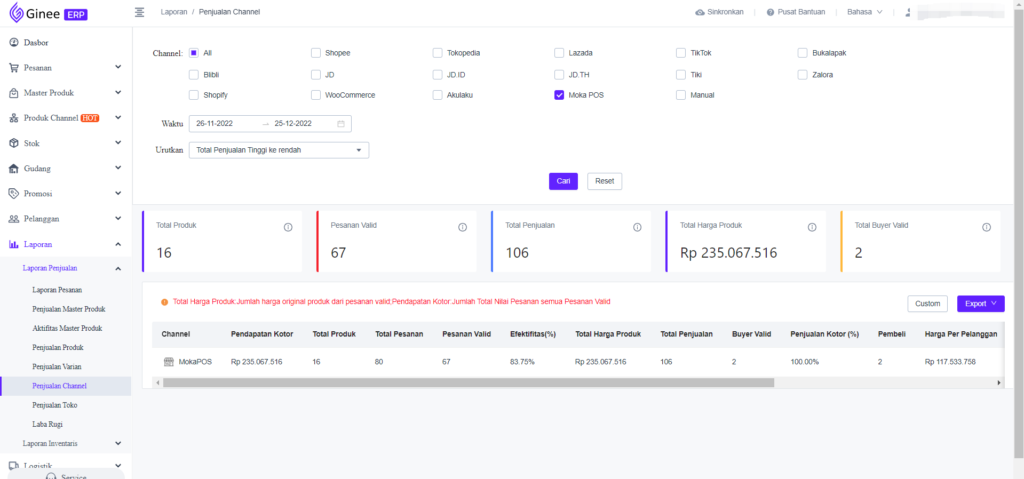
Task: Check the TikTok channel checkbox
Action: point(681,53)
